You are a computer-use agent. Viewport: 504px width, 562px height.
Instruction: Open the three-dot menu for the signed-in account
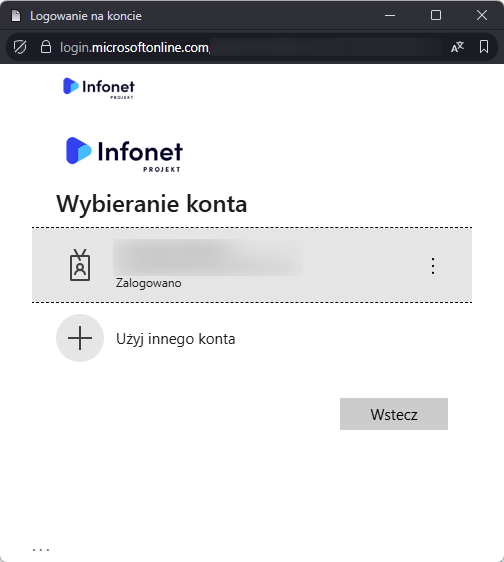click(433, 266)
